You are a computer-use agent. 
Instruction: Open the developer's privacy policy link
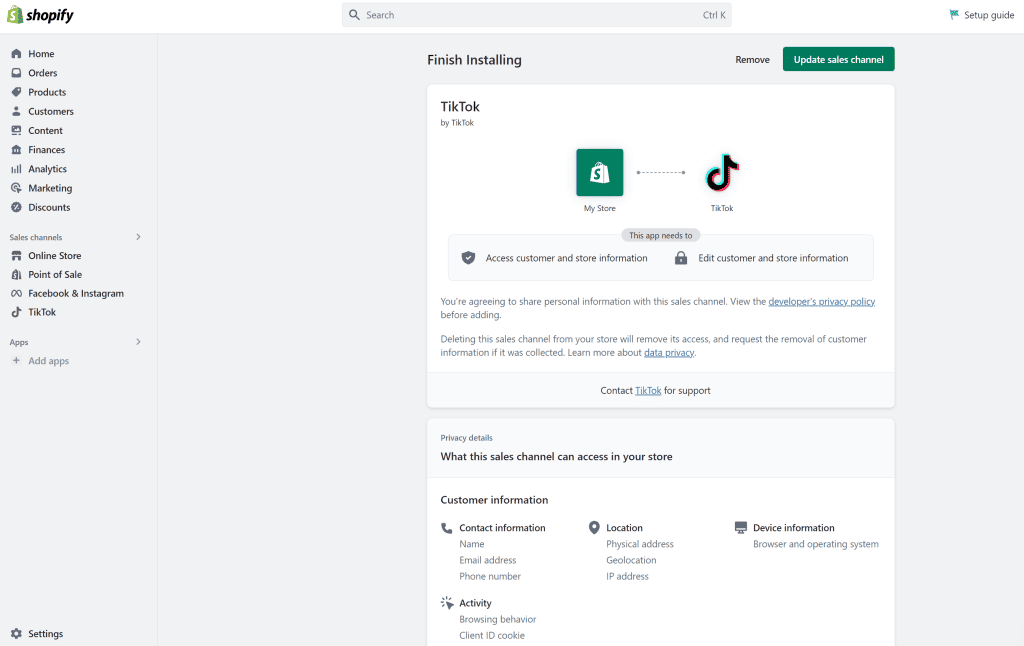[x=822, y=302]
